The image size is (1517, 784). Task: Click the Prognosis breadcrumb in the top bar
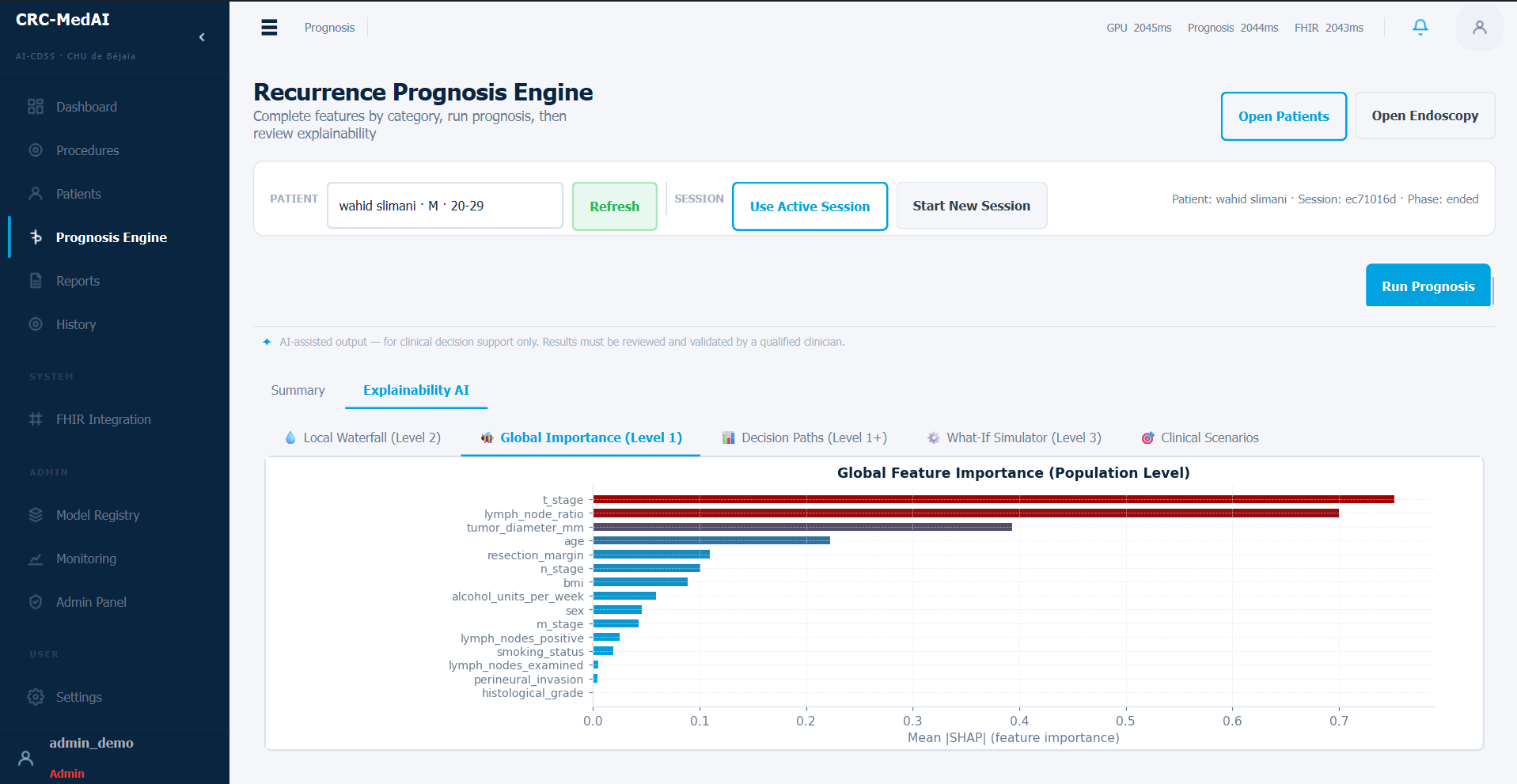click(x=329, y=28)
